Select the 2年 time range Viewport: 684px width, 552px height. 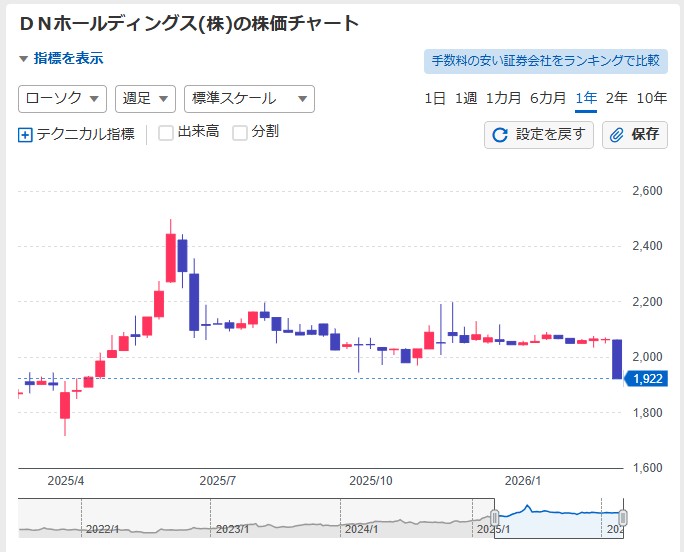pos(616,98)
